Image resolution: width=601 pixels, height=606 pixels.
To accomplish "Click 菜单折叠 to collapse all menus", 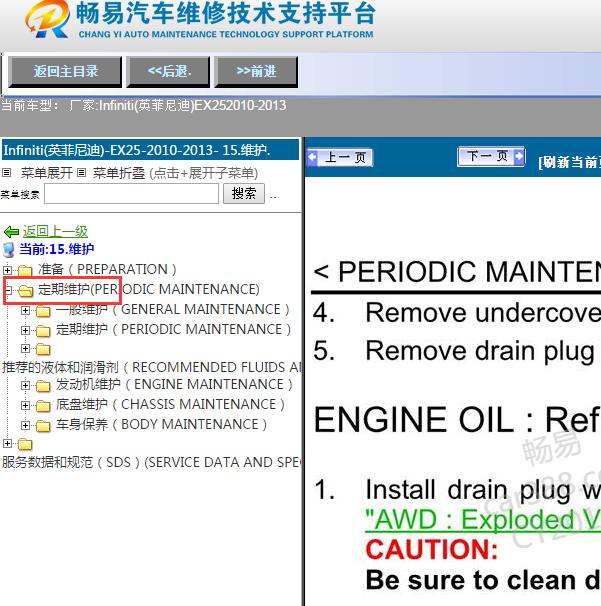I will (x=119, y=173).
